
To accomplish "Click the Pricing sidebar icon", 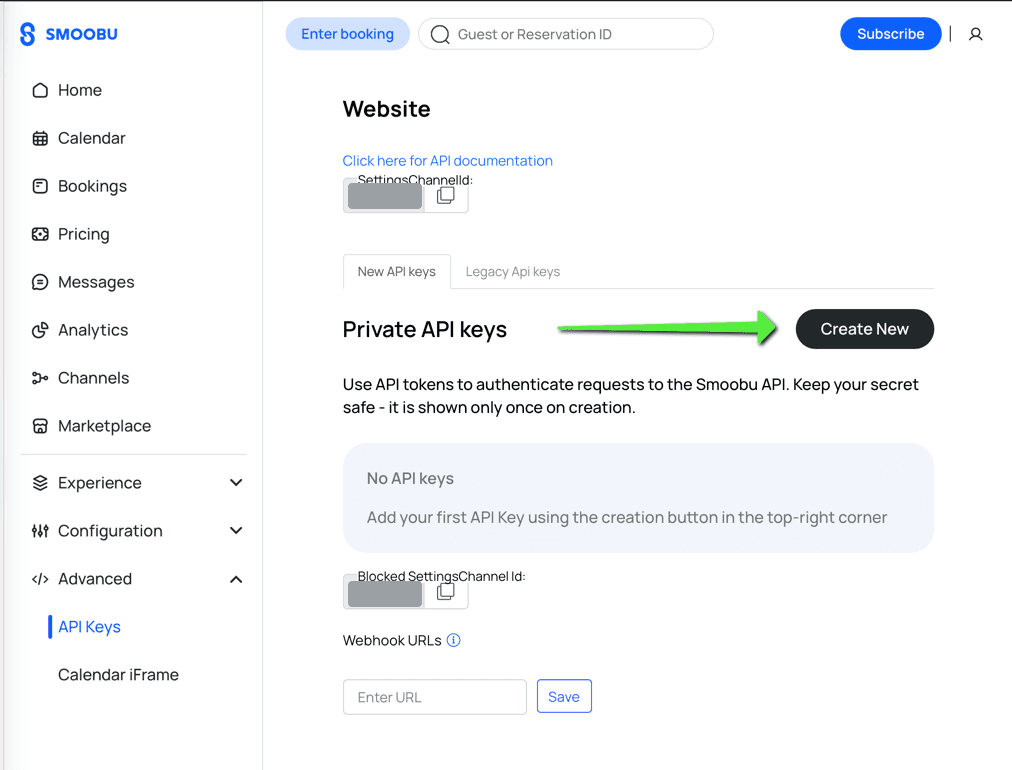I will point(40,234).
